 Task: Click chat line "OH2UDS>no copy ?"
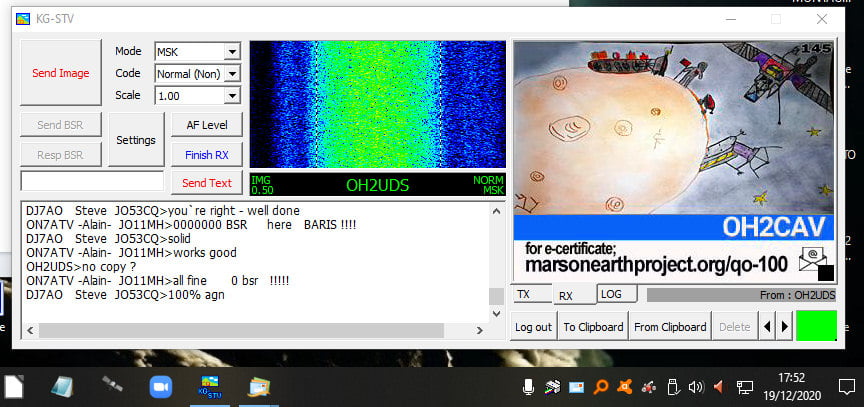(81, 267)
